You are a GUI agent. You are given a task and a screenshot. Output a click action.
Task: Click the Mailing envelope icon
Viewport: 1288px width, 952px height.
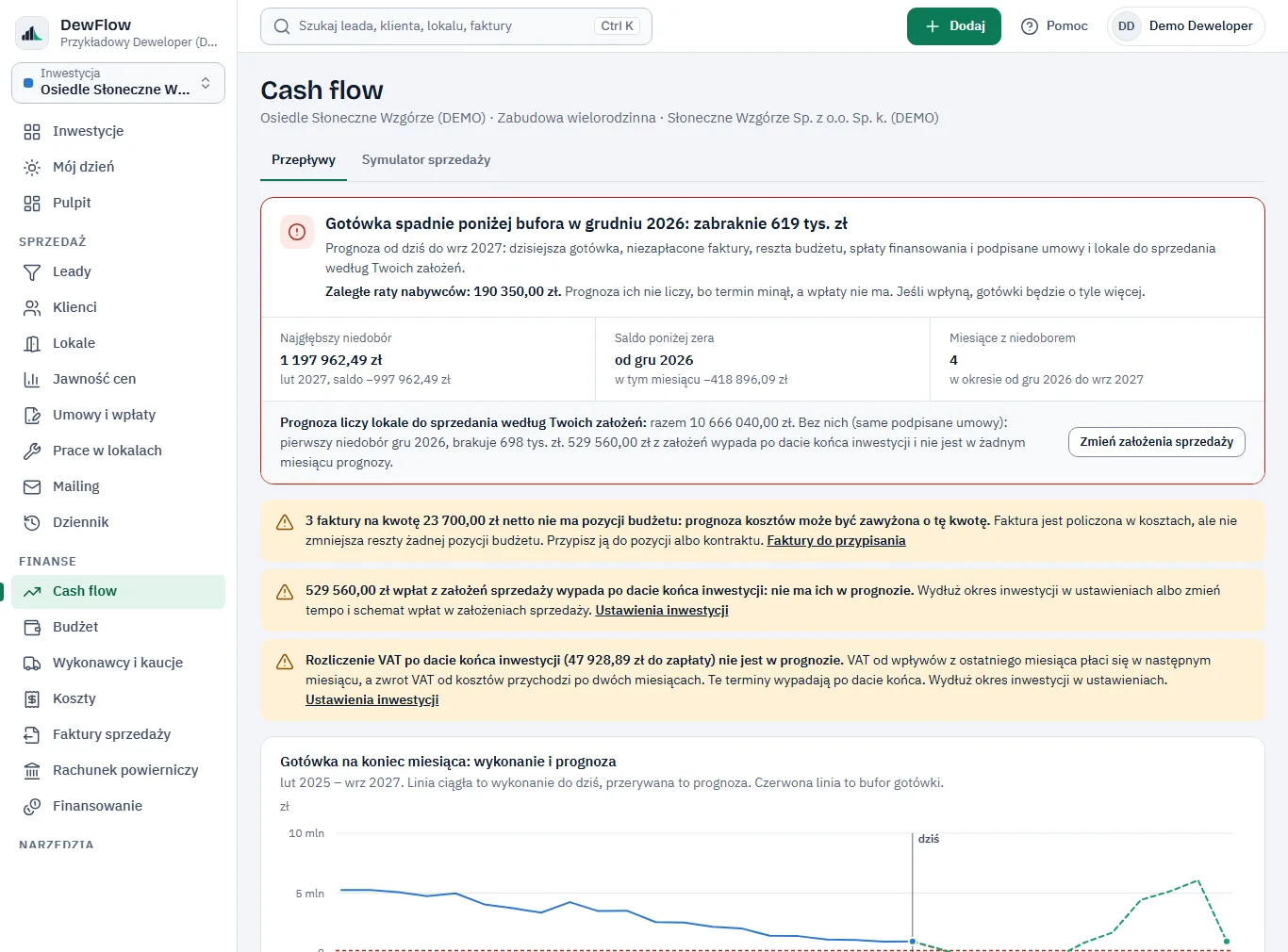pos(32,486)
